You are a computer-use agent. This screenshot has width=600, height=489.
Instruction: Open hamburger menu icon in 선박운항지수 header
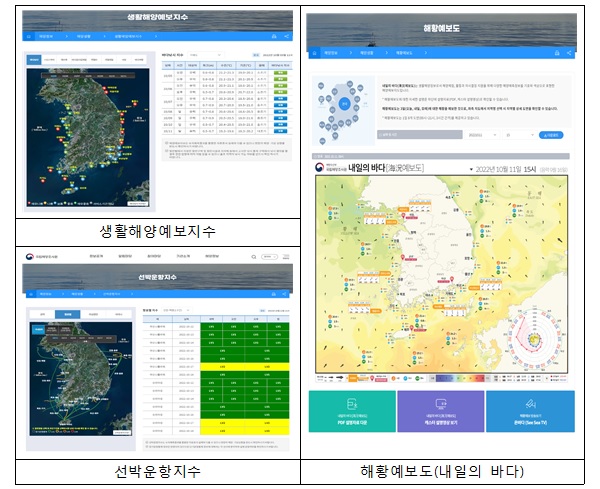286,257
